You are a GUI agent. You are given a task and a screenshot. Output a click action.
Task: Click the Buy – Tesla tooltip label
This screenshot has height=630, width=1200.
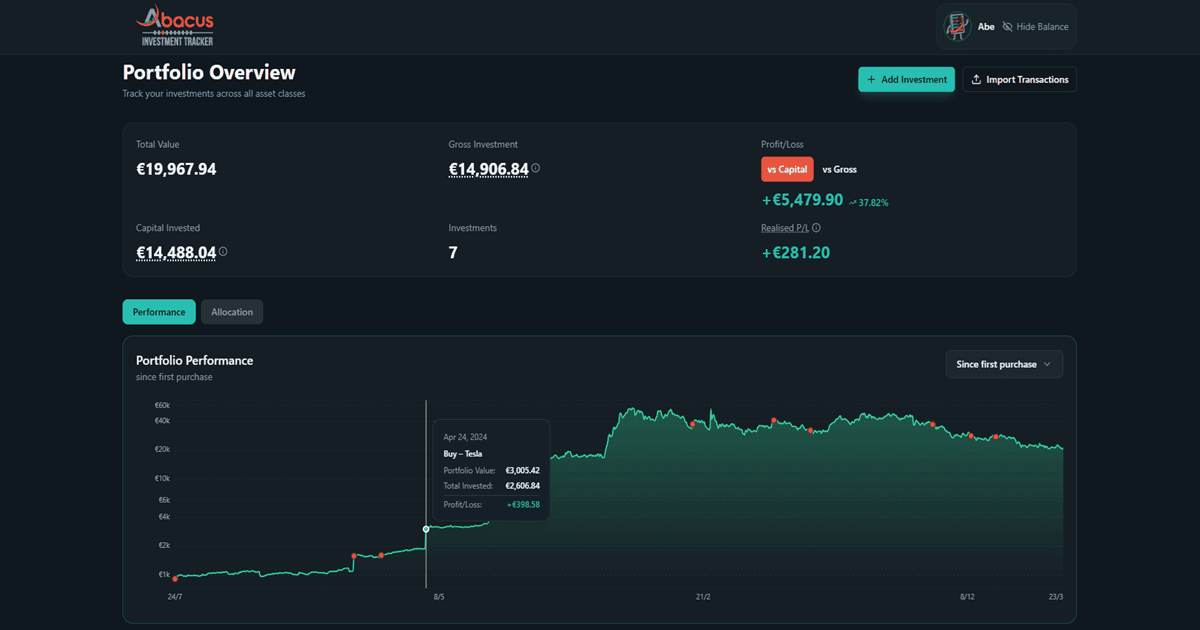[x=463, y=454]
